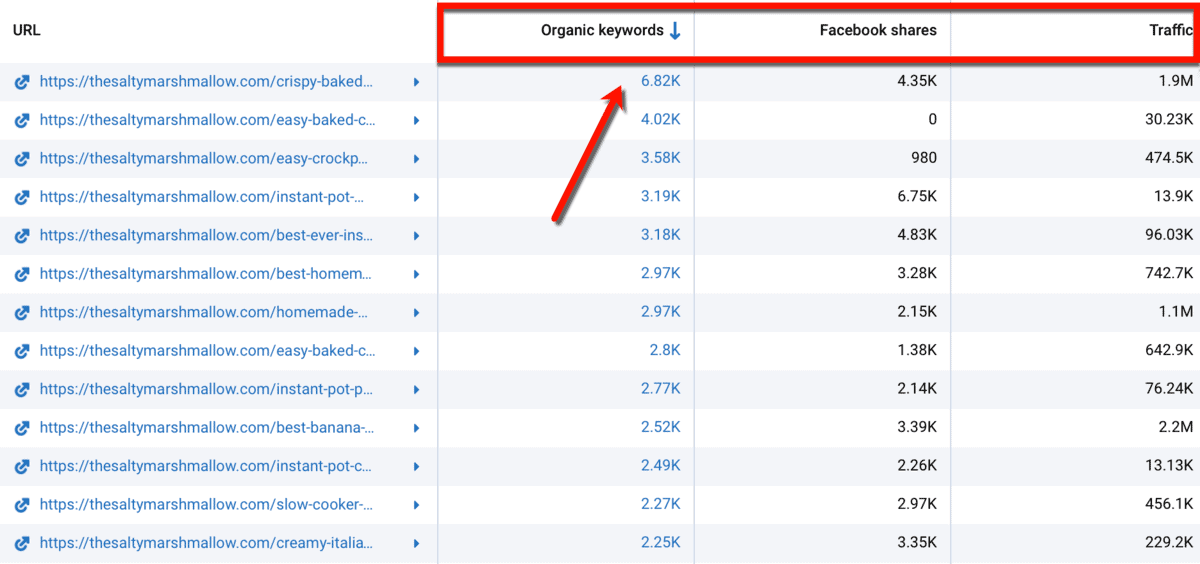Open the best-banana URL link
1200x564 pixels.
pos(207,428)
